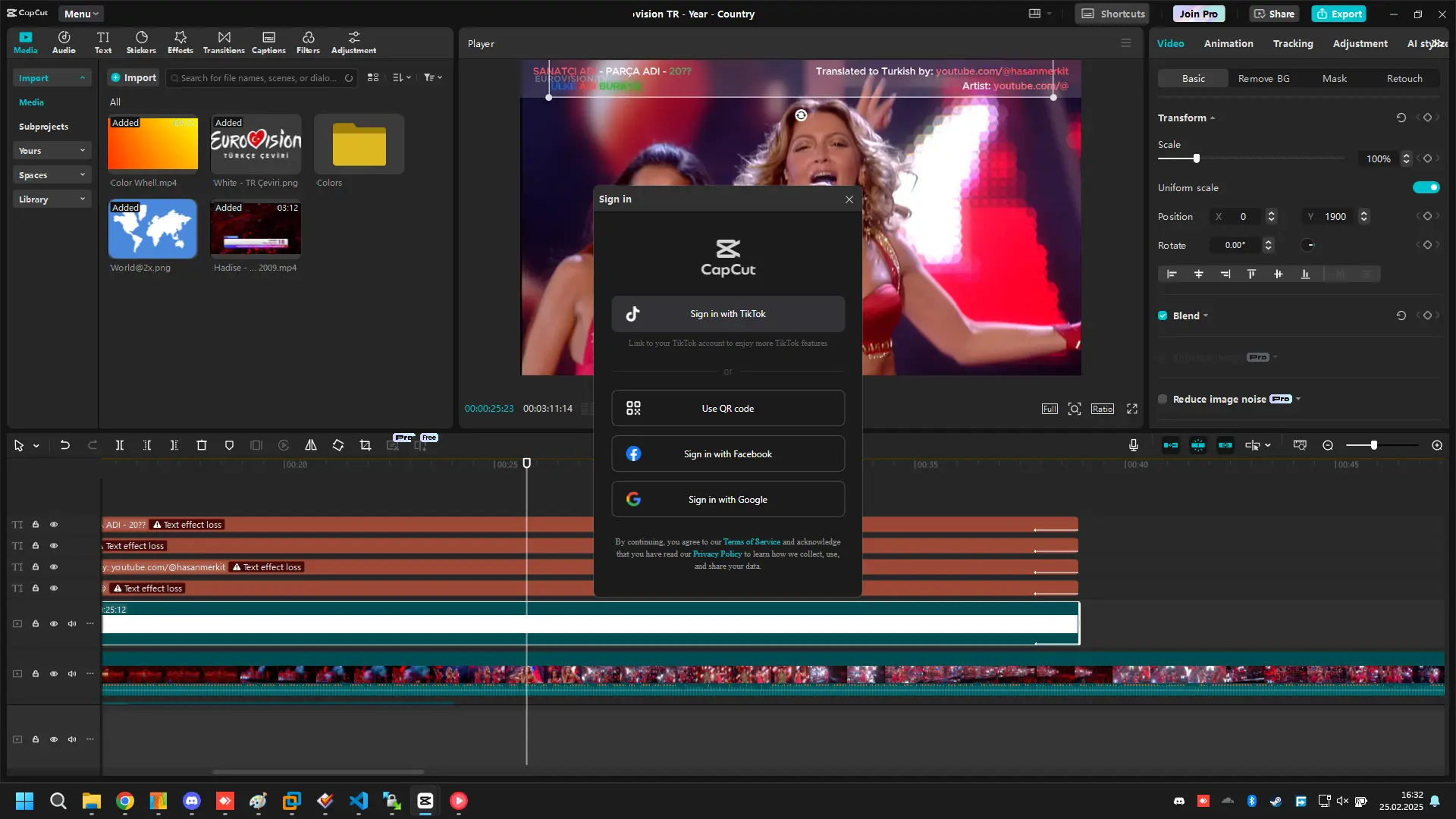Image resolution: width=1456 pixels, height=819 pixels.
Task: Click Sign in with Google
Action: click(728, 500)
